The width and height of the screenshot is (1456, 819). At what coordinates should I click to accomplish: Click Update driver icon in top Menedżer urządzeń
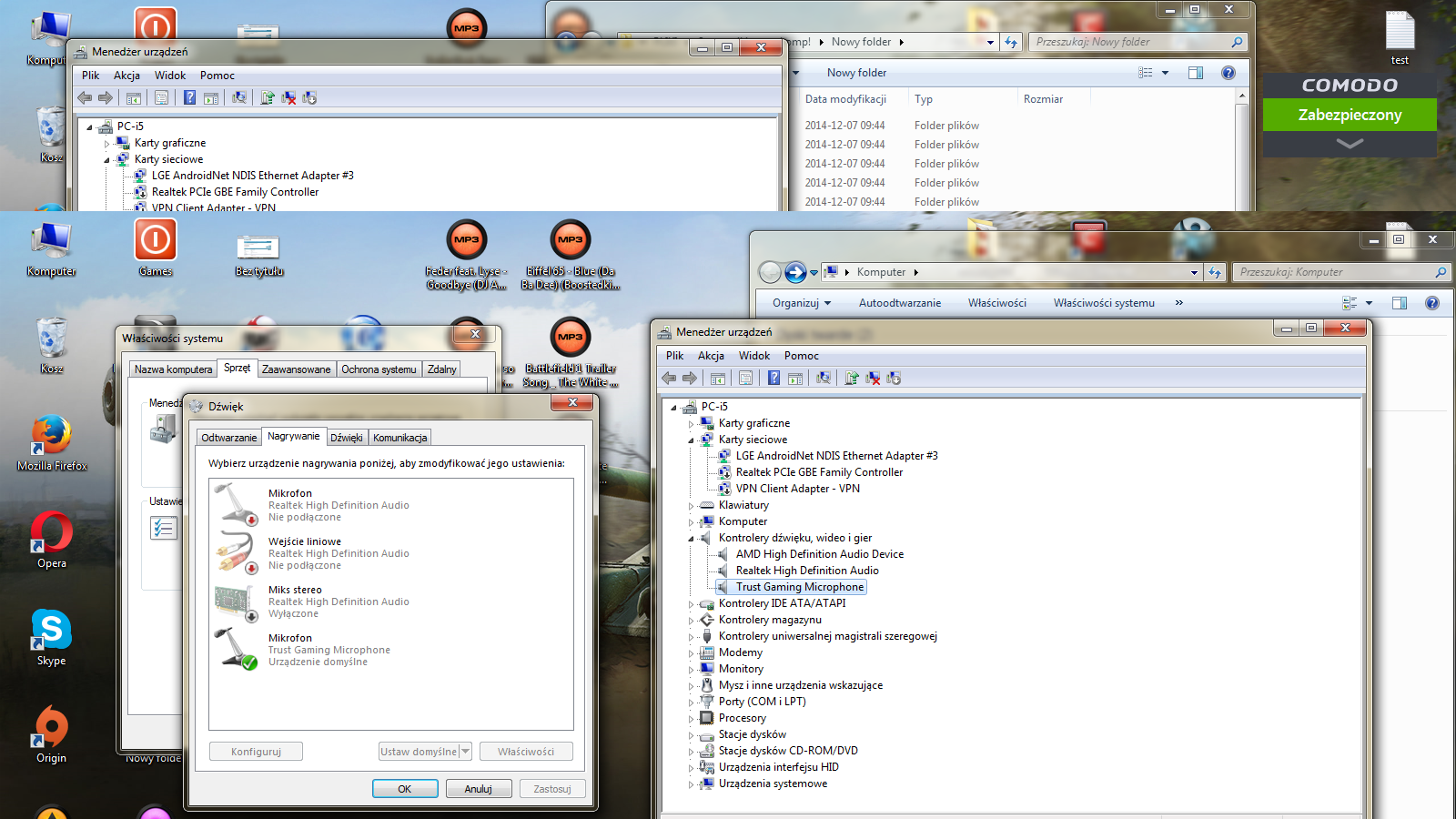[268, 98]
